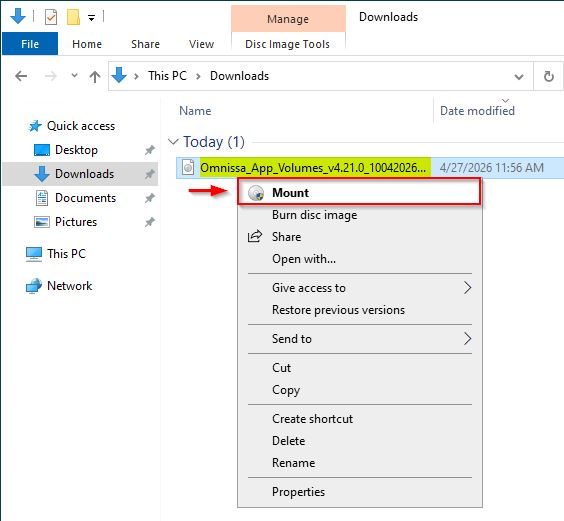564x521 pixels.
Task: Click the blue down-arrow icon in title bar
Action: pos(18,16)
